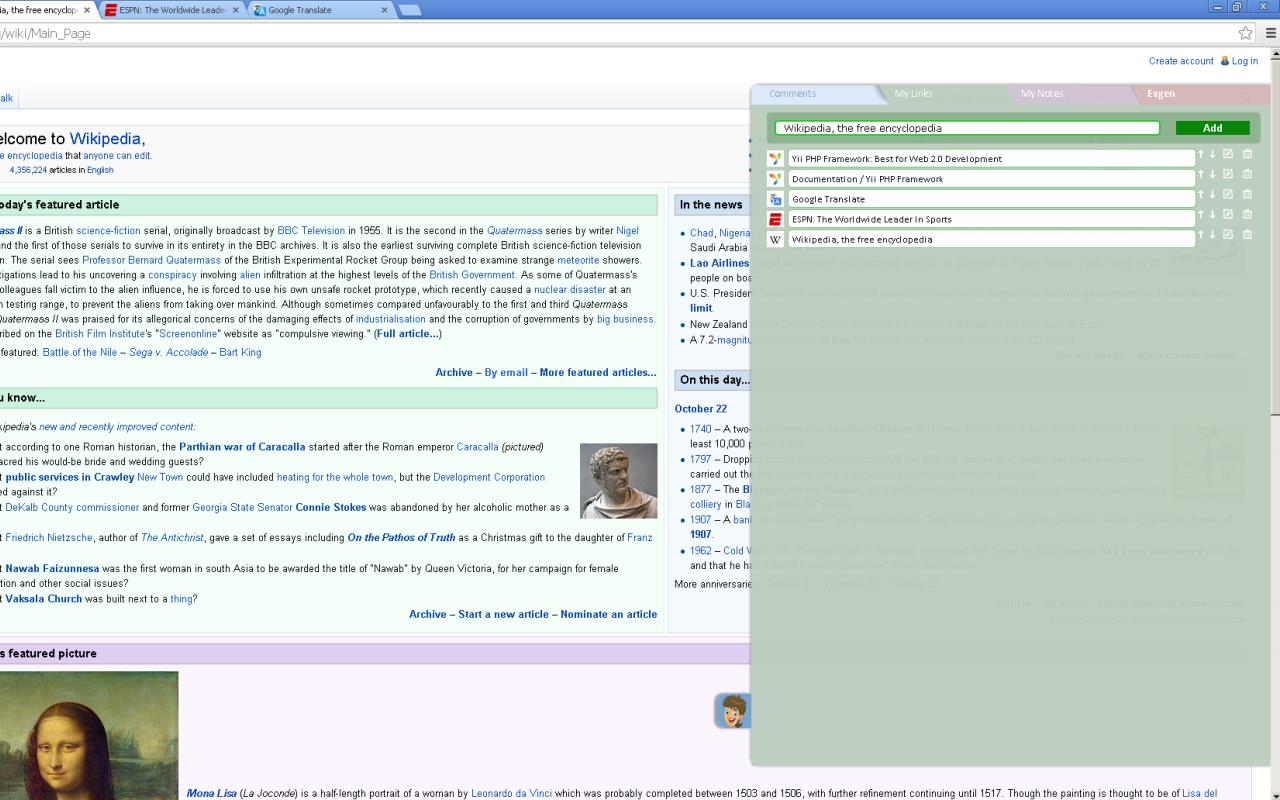
Task: Open the 'Start a new article' link
Action: [x=503, y=614]
